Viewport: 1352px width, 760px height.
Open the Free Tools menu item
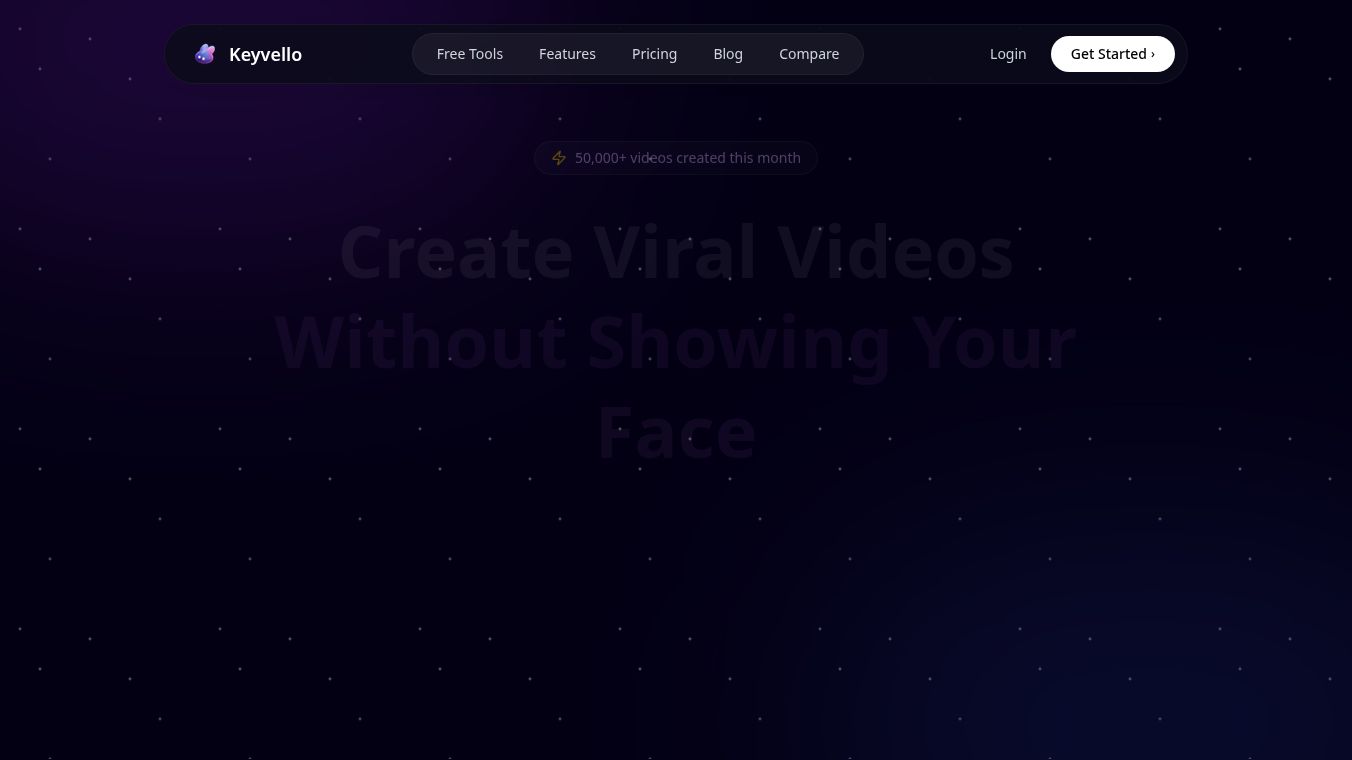(x=470, y=54)
